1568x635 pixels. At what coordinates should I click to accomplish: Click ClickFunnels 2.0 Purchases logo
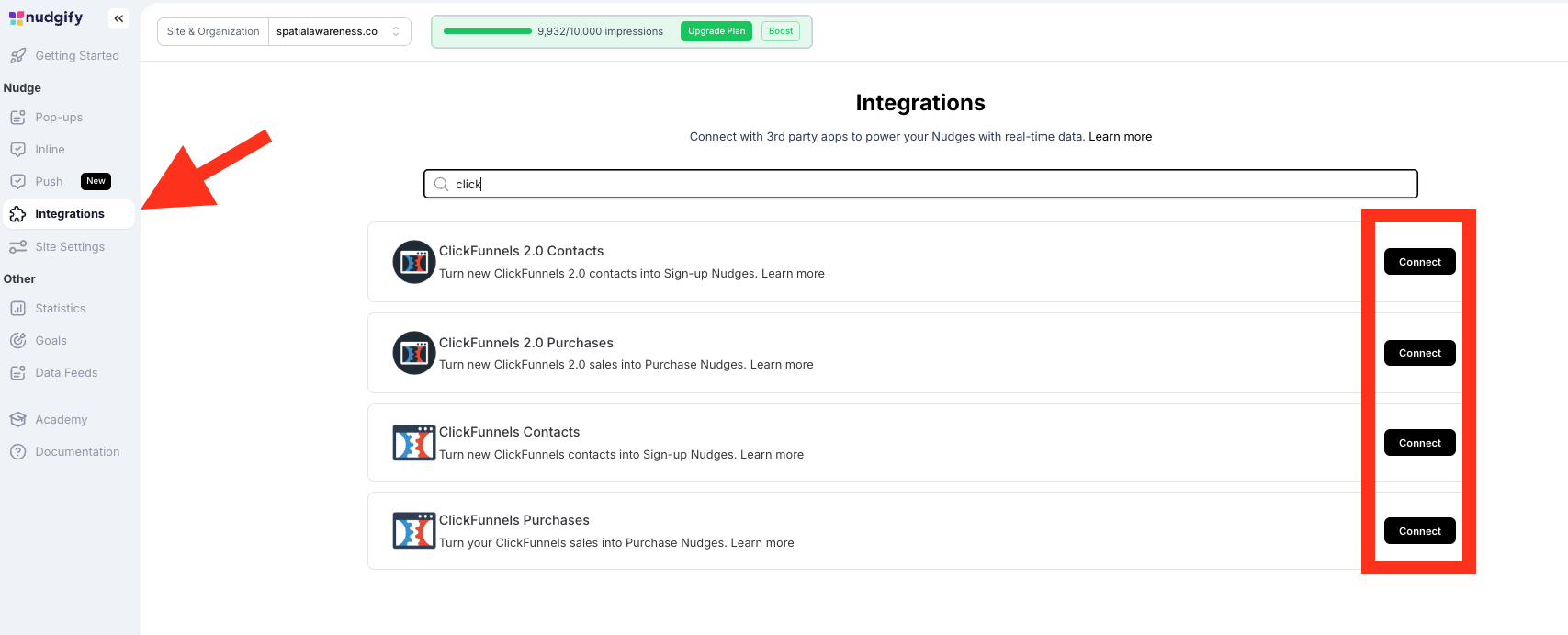coord(414,353)
